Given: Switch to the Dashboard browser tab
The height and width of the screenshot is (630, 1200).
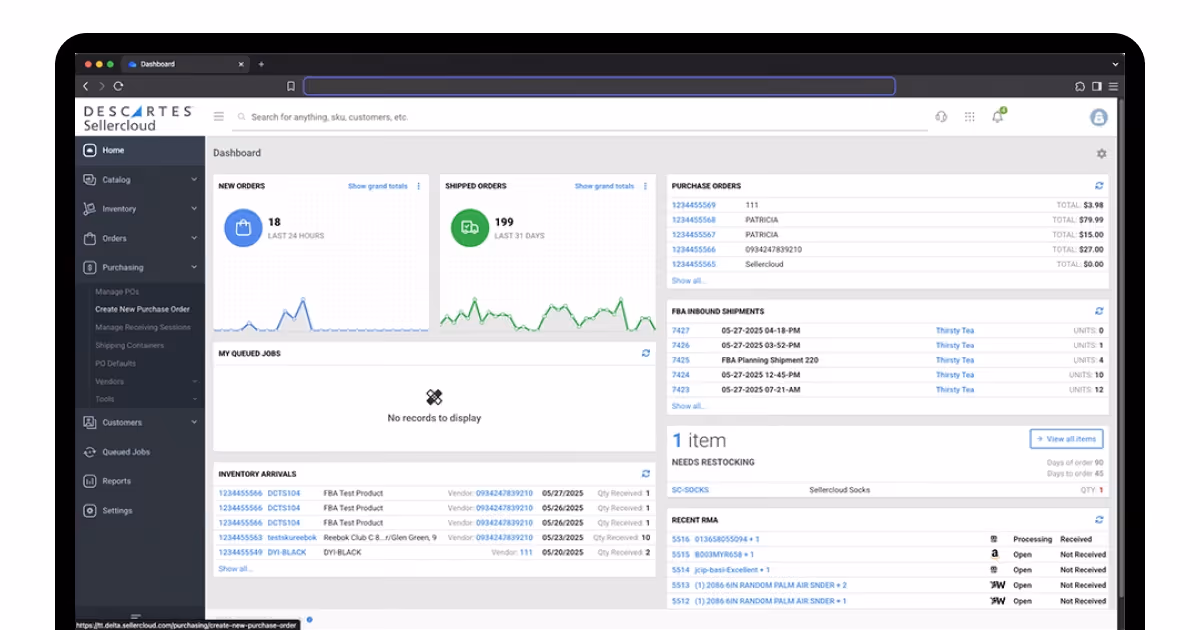Looking at the screenshot, I should point(185,64).
